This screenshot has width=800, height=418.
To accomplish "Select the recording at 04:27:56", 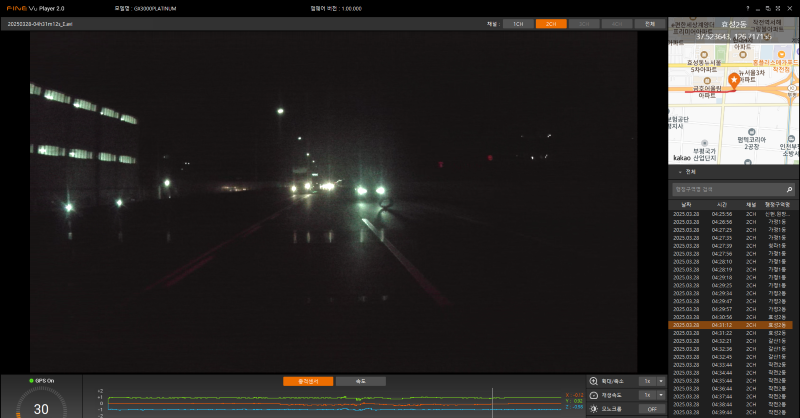I will point(731,254).
